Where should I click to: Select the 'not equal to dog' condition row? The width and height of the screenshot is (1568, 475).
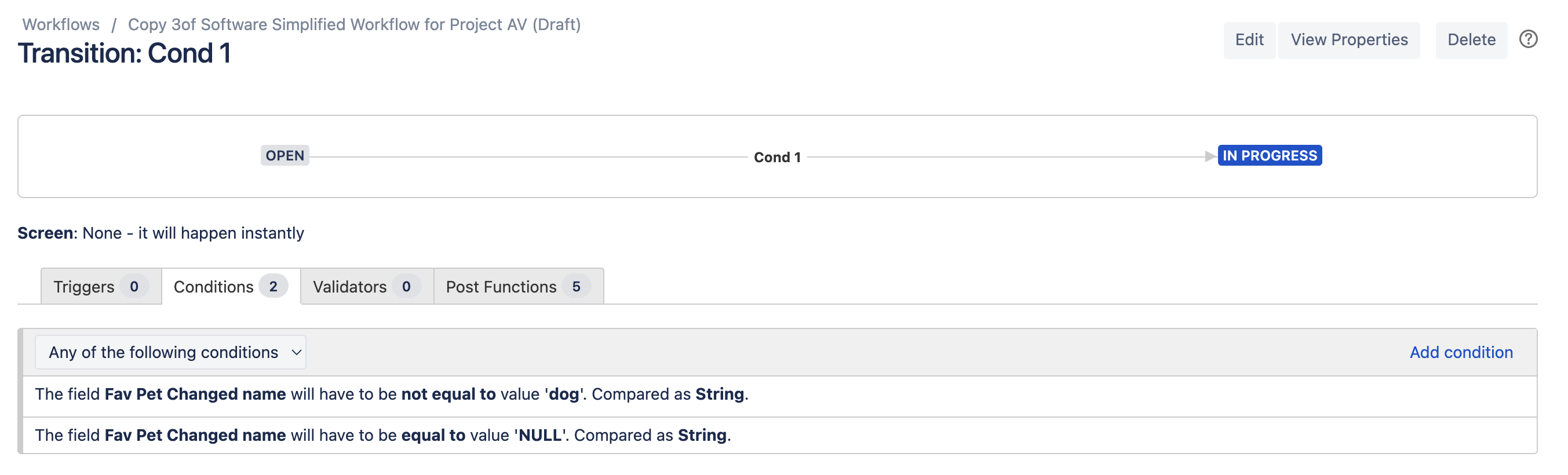(780, 394)
